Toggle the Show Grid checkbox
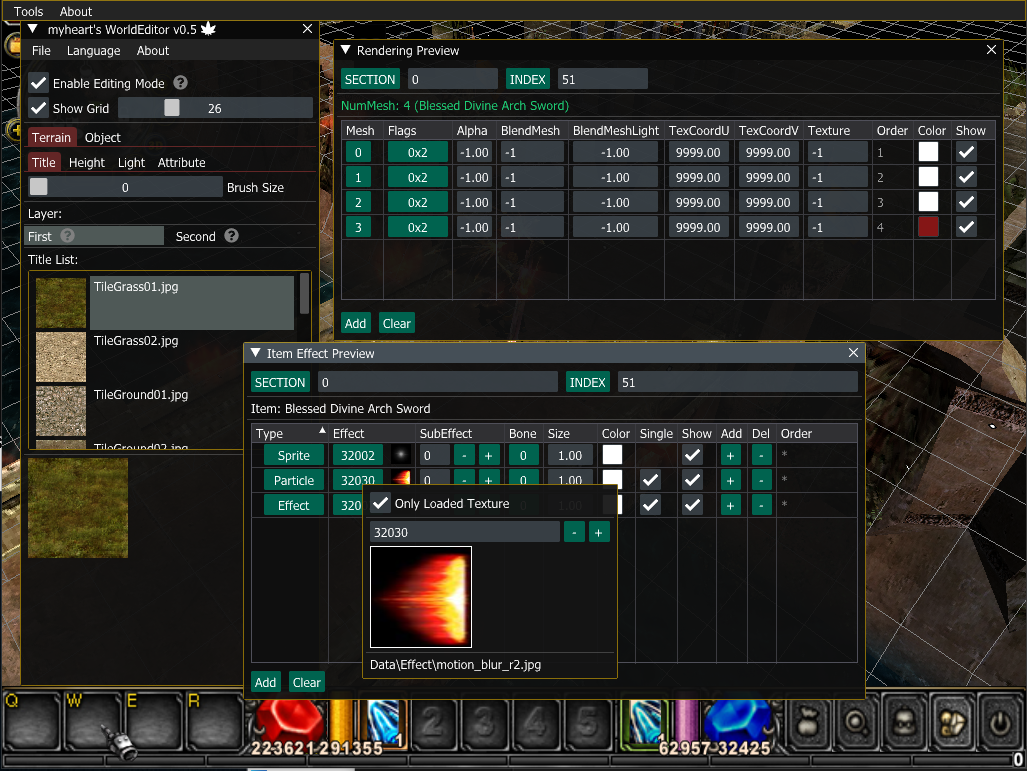The height and width of the screenshot is (771, 1027). pyautogui.click(x=39, y=108)
